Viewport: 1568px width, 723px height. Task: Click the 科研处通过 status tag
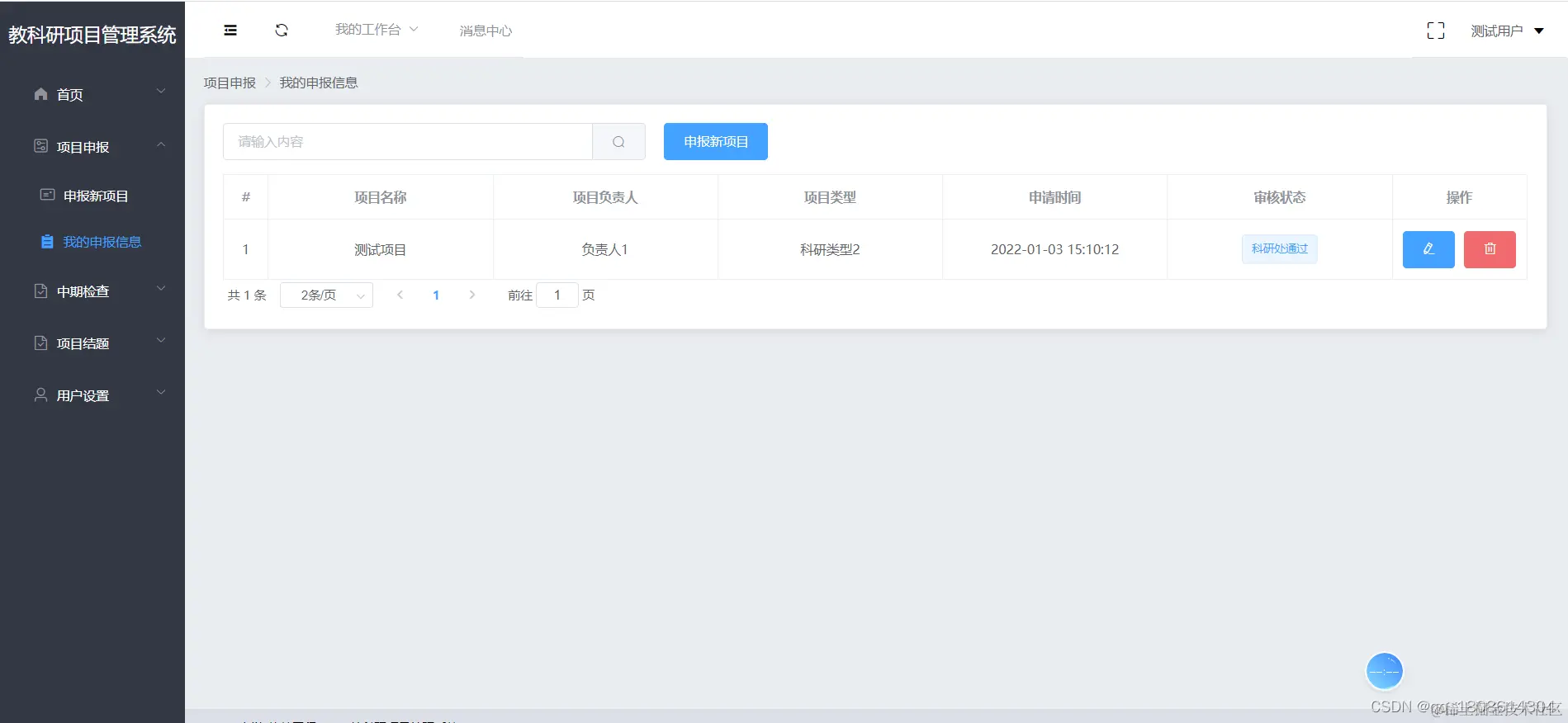tap(1280, 248)
